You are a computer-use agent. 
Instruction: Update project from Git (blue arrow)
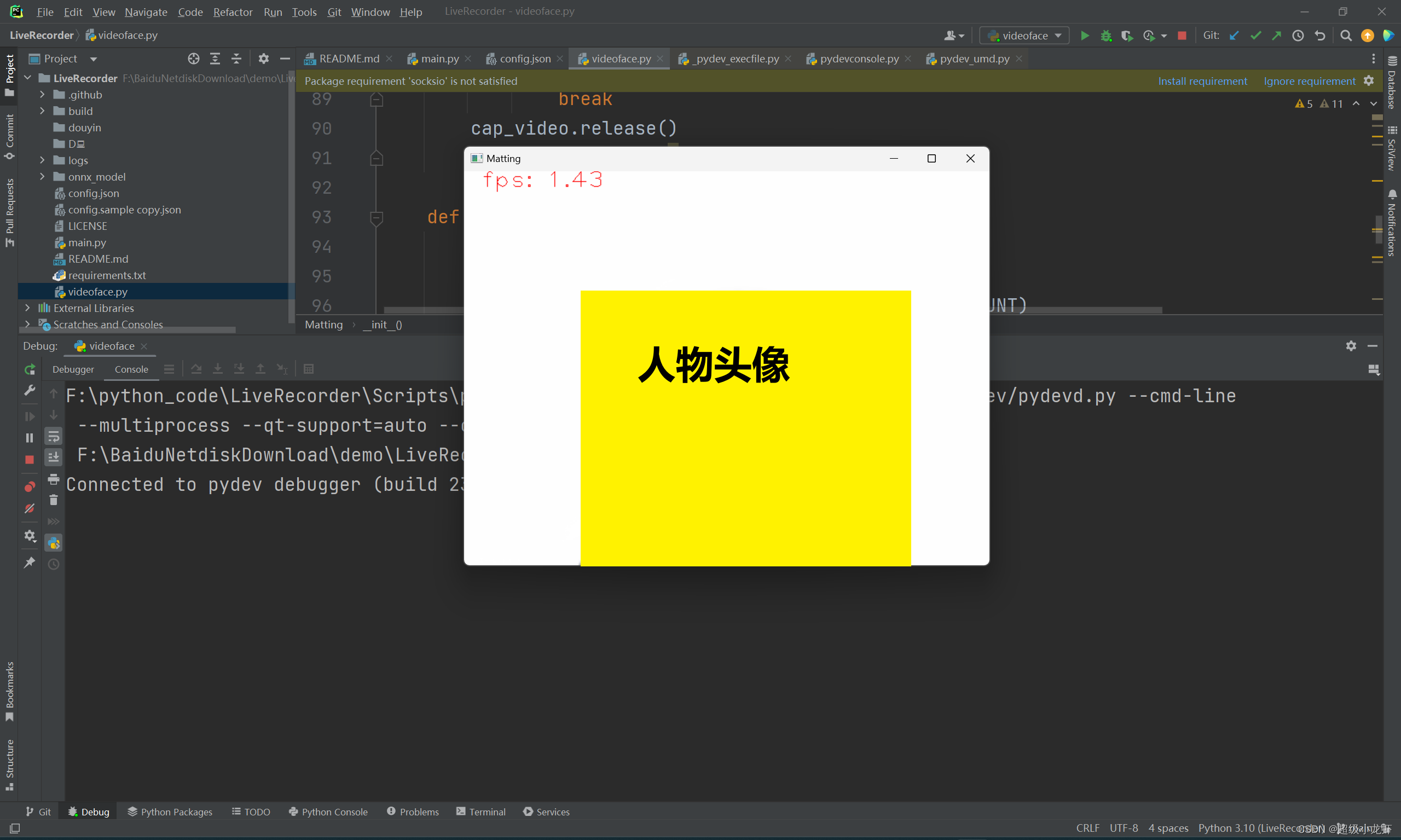click(x=1234, y=36)
